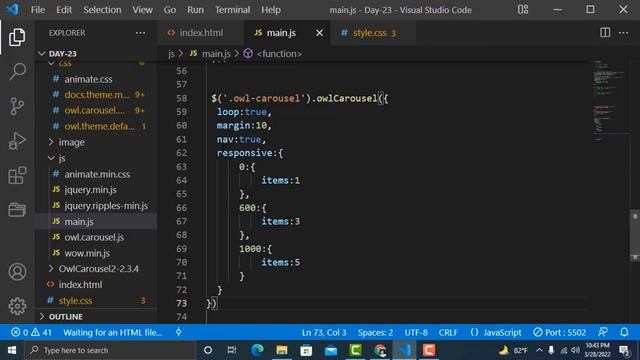Change indentation Spaces: 2
The image size is (640, 360).
click(x=376, y=332)
